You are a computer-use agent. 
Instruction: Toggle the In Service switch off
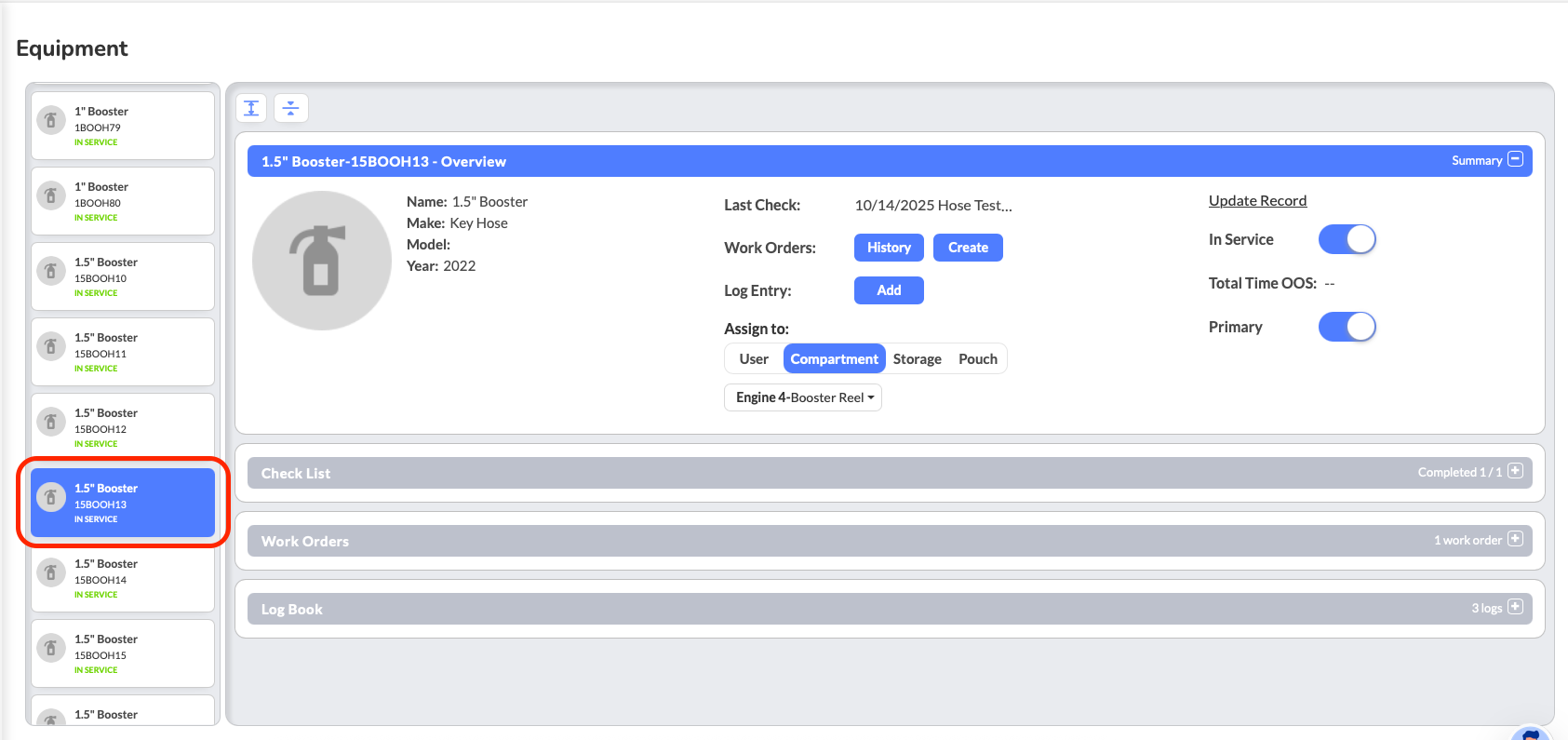click(1347, 240)
